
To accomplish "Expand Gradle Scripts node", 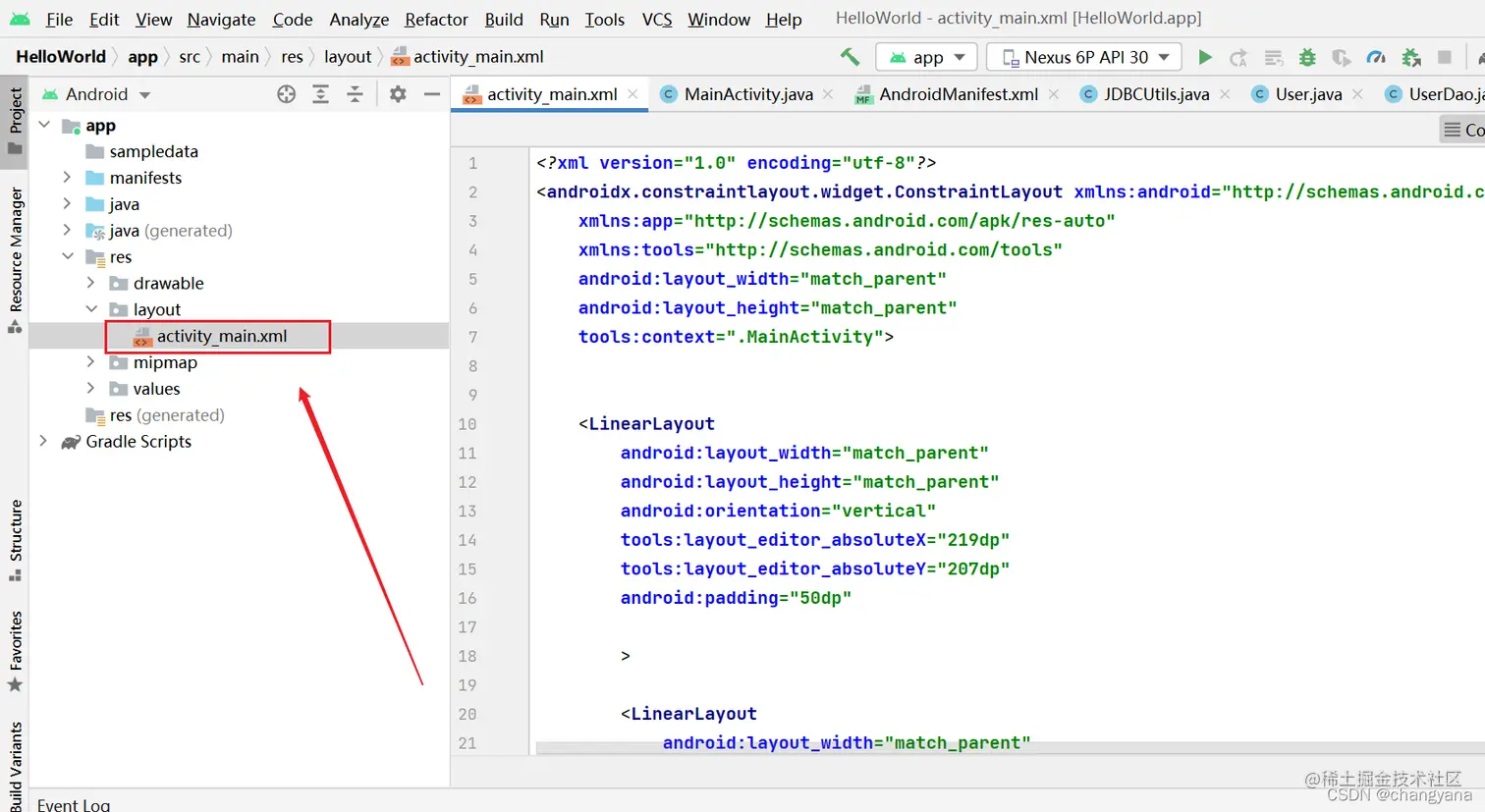I will point(43,442).
